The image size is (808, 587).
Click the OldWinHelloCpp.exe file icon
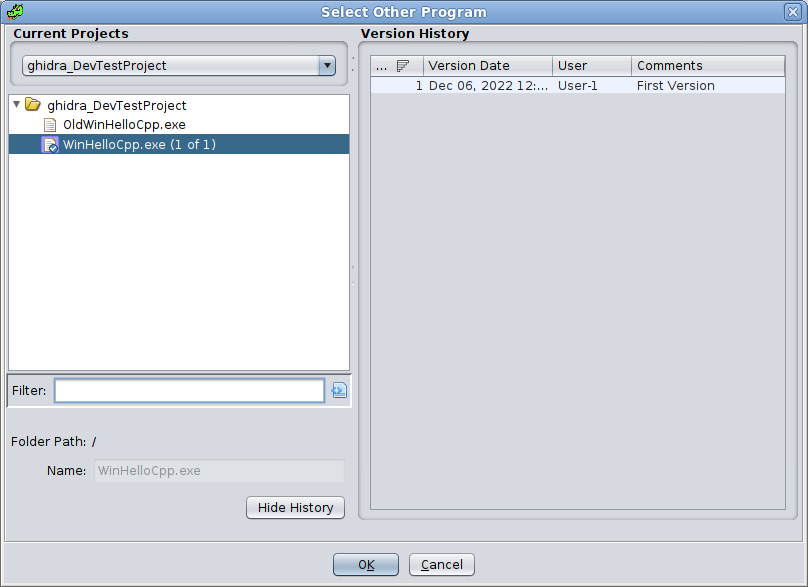click(50, 125)
